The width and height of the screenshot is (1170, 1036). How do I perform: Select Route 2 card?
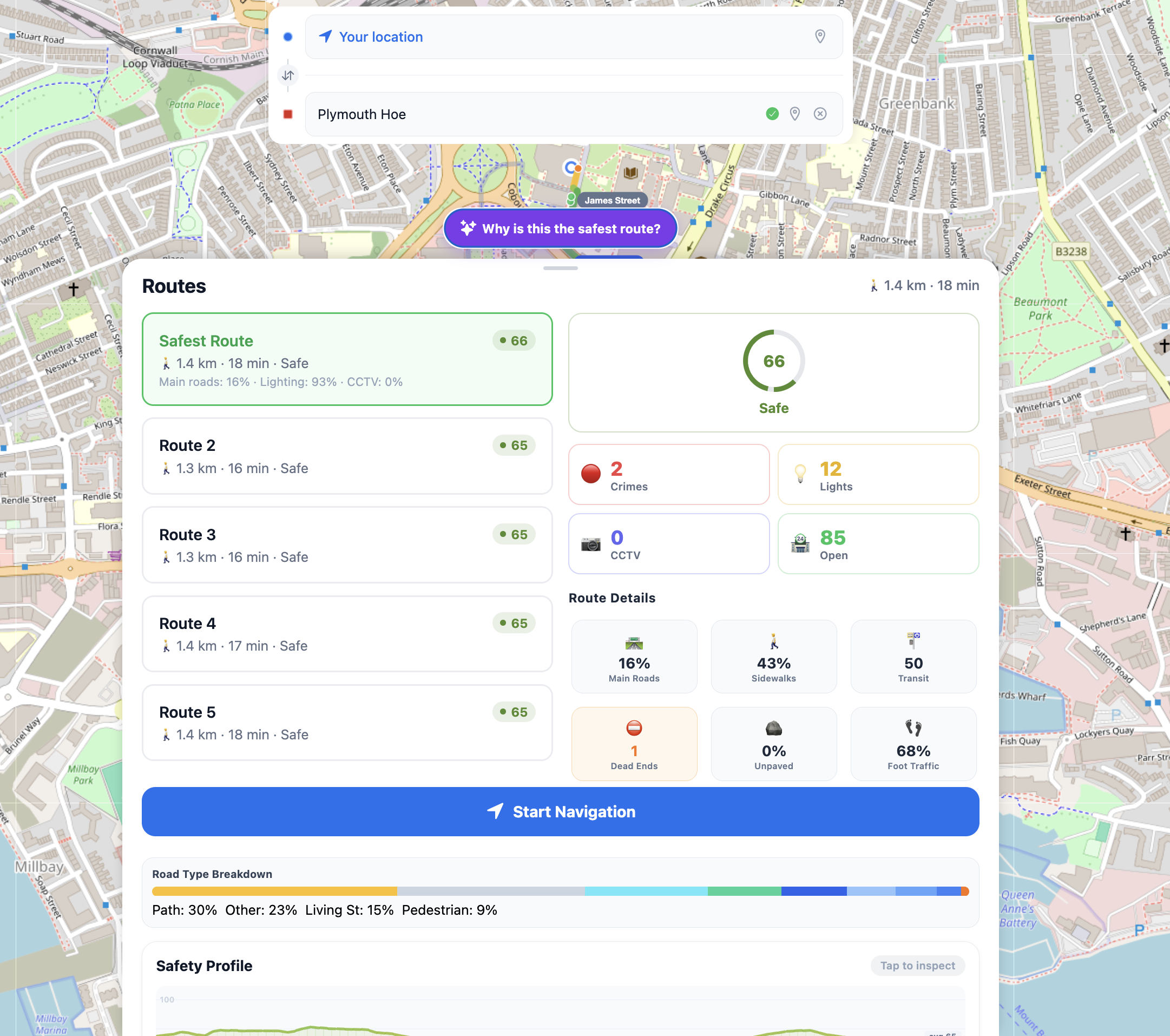(x=347, y=456)
